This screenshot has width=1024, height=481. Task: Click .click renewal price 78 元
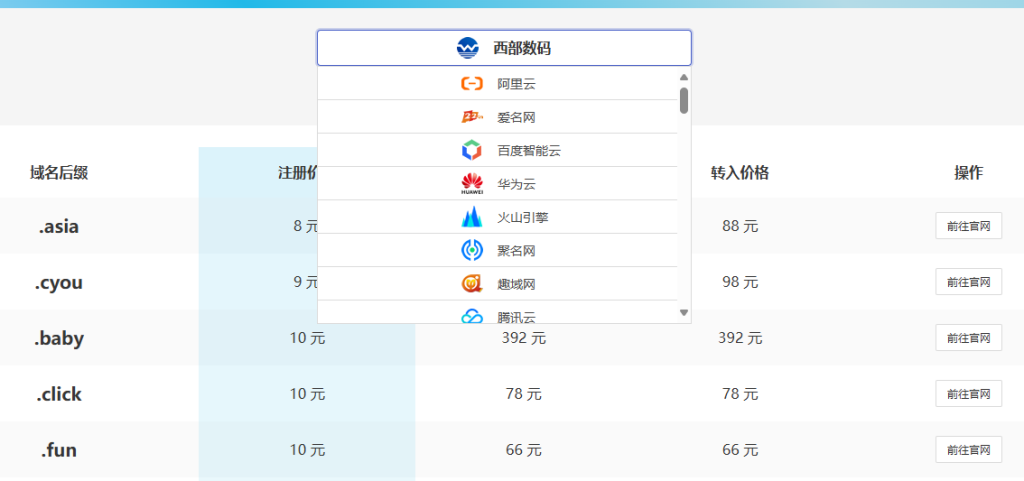click(x=524, y=394)
